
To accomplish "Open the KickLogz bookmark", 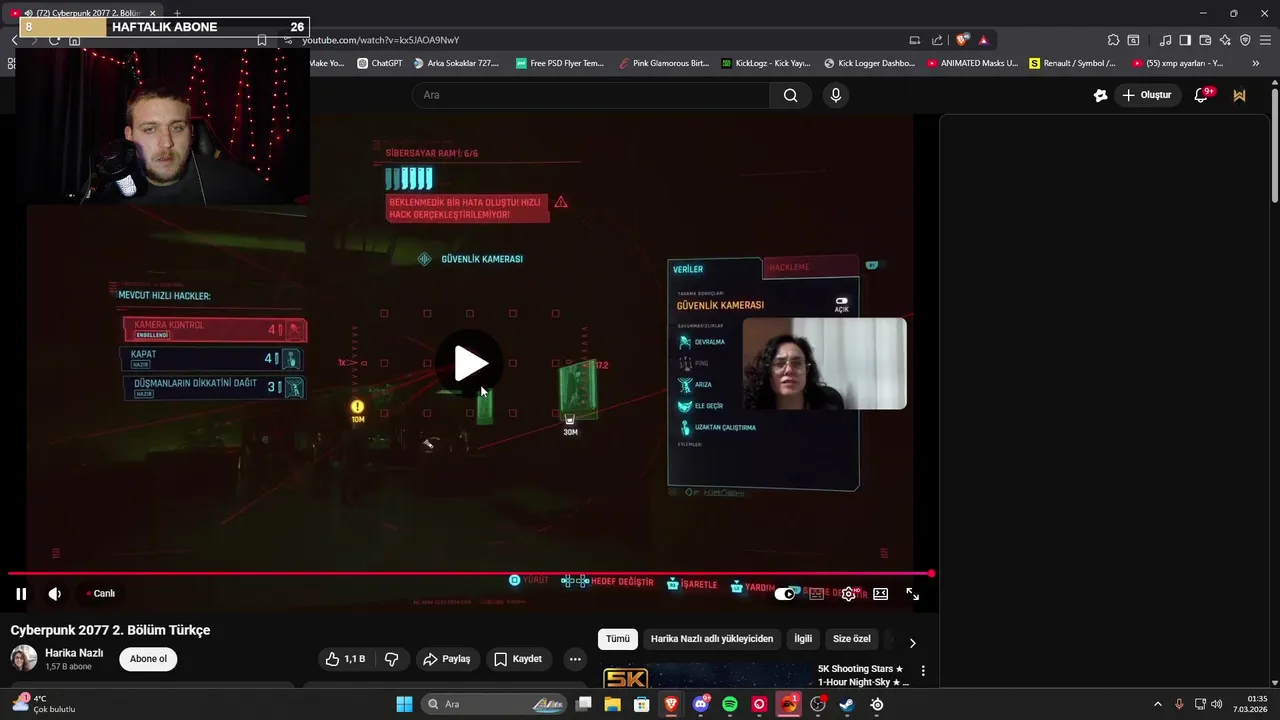I will [765, 63].
